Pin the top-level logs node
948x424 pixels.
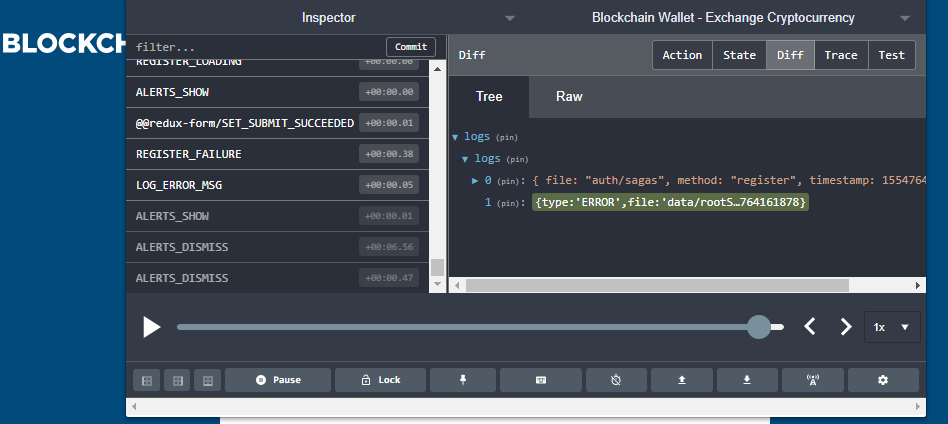(x=507, y=138)
